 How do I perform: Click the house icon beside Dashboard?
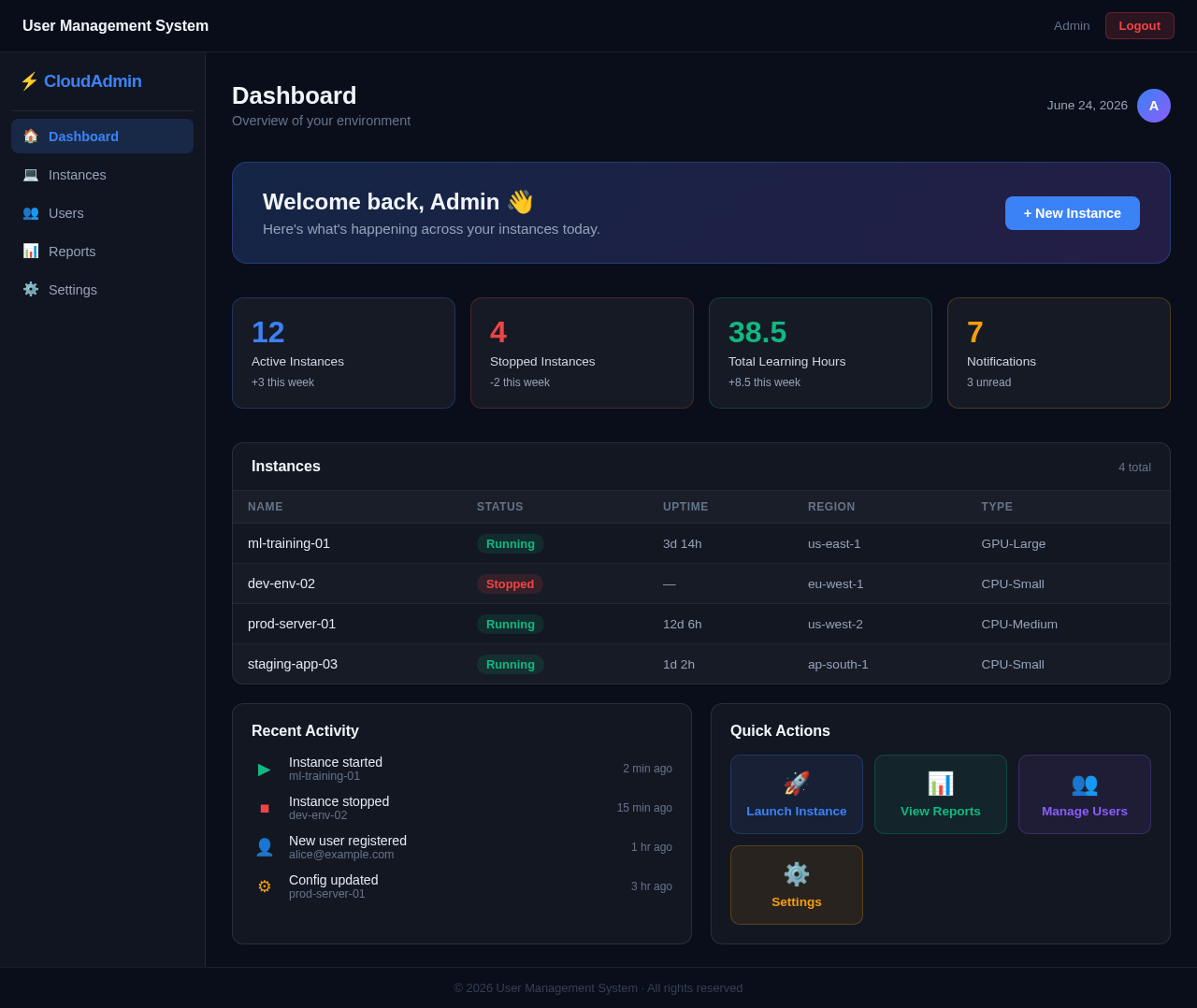coord(31,137)
